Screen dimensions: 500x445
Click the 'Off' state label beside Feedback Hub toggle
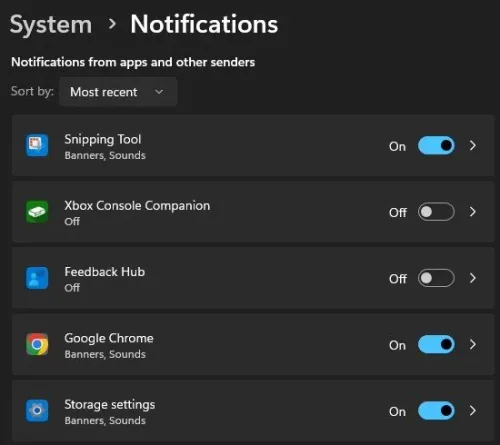coord(398,279)
